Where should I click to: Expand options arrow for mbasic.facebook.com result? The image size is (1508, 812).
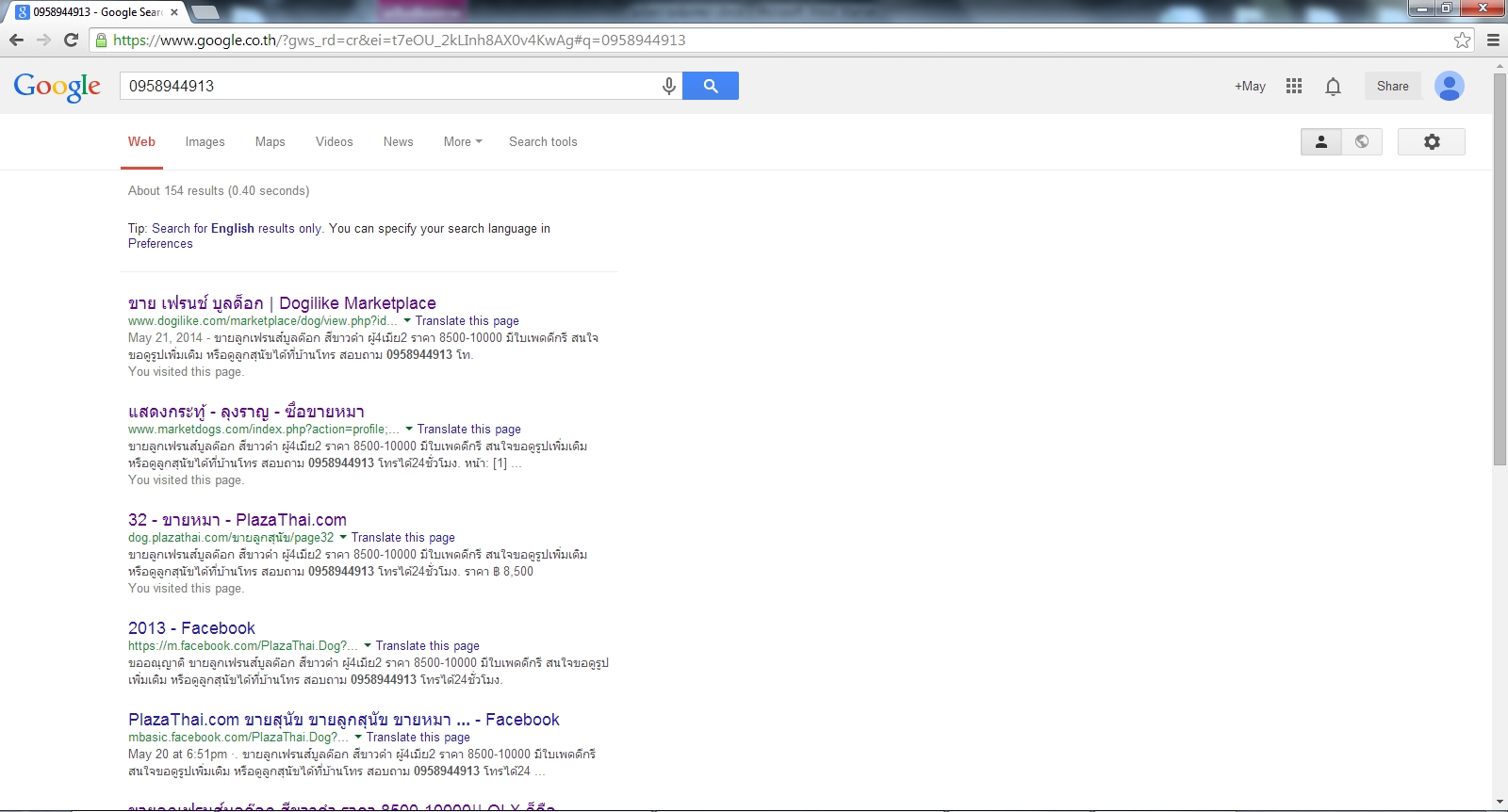tap(358, 737)
